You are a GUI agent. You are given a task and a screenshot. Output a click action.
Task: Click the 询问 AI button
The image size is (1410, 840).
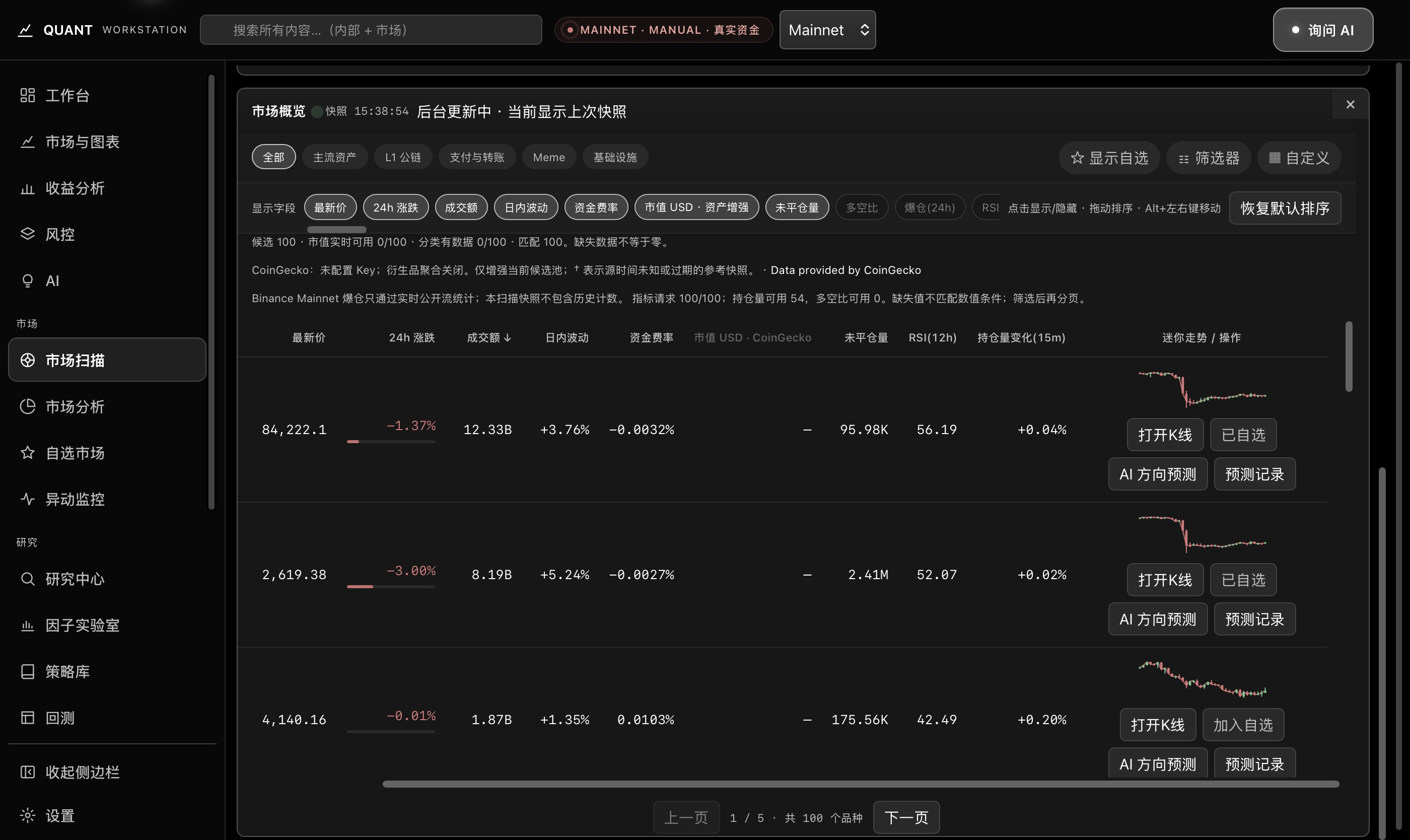pyautogui.click(x=1322, y=30)
